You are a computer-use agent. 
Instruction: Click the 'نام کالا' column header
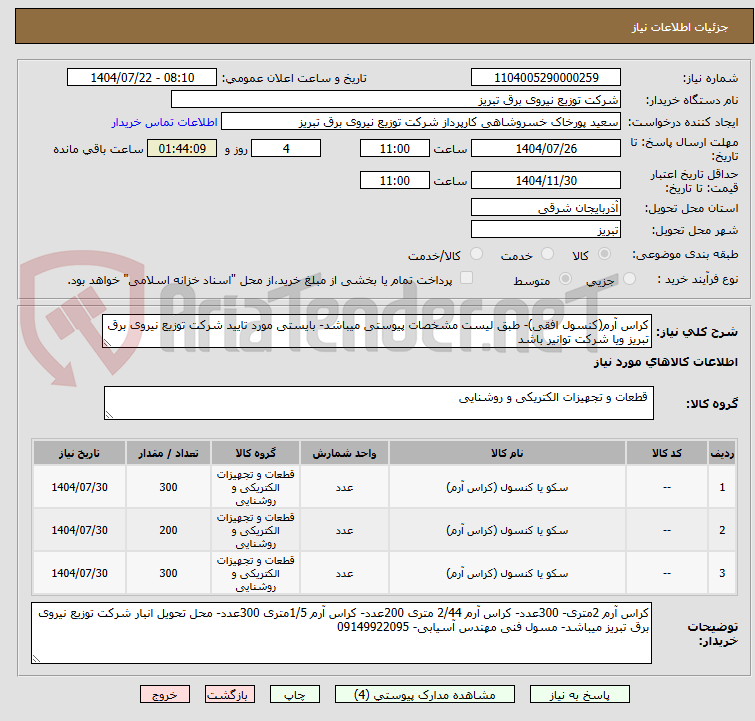[507, 453]
